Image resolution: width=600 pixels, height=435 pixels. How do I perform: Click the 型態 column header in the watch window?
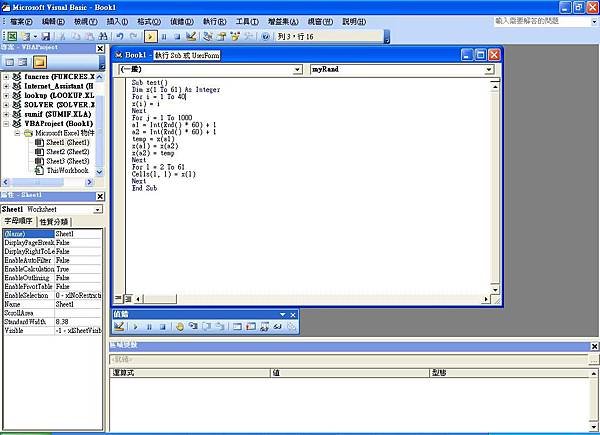pos(509,373)
